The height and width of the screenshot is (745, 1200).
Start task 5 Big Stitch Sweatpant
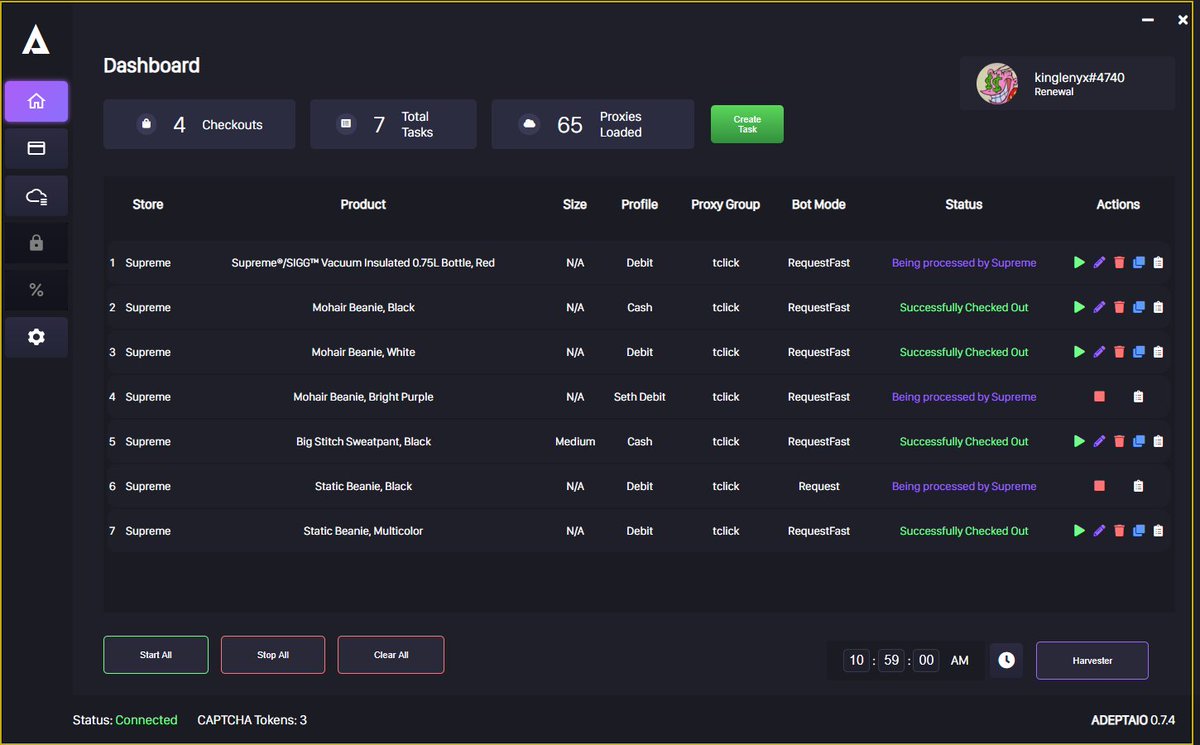pyautogui.click(x=1079, y=441)
